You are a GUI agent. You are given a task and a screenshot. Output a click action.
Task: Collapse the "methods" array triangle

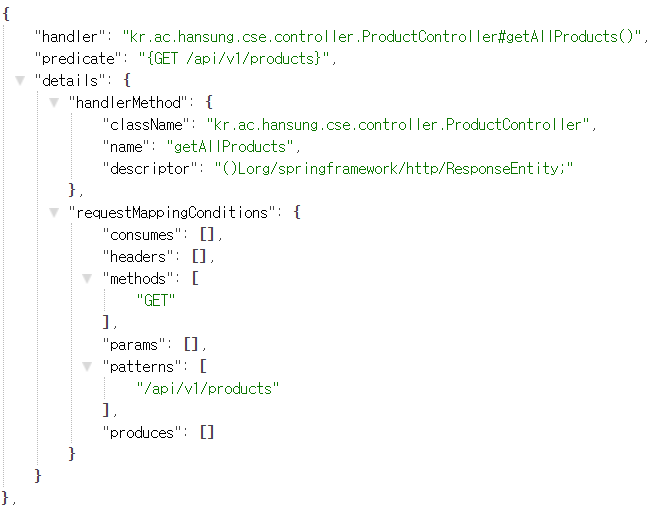click(x=87, y=279)
